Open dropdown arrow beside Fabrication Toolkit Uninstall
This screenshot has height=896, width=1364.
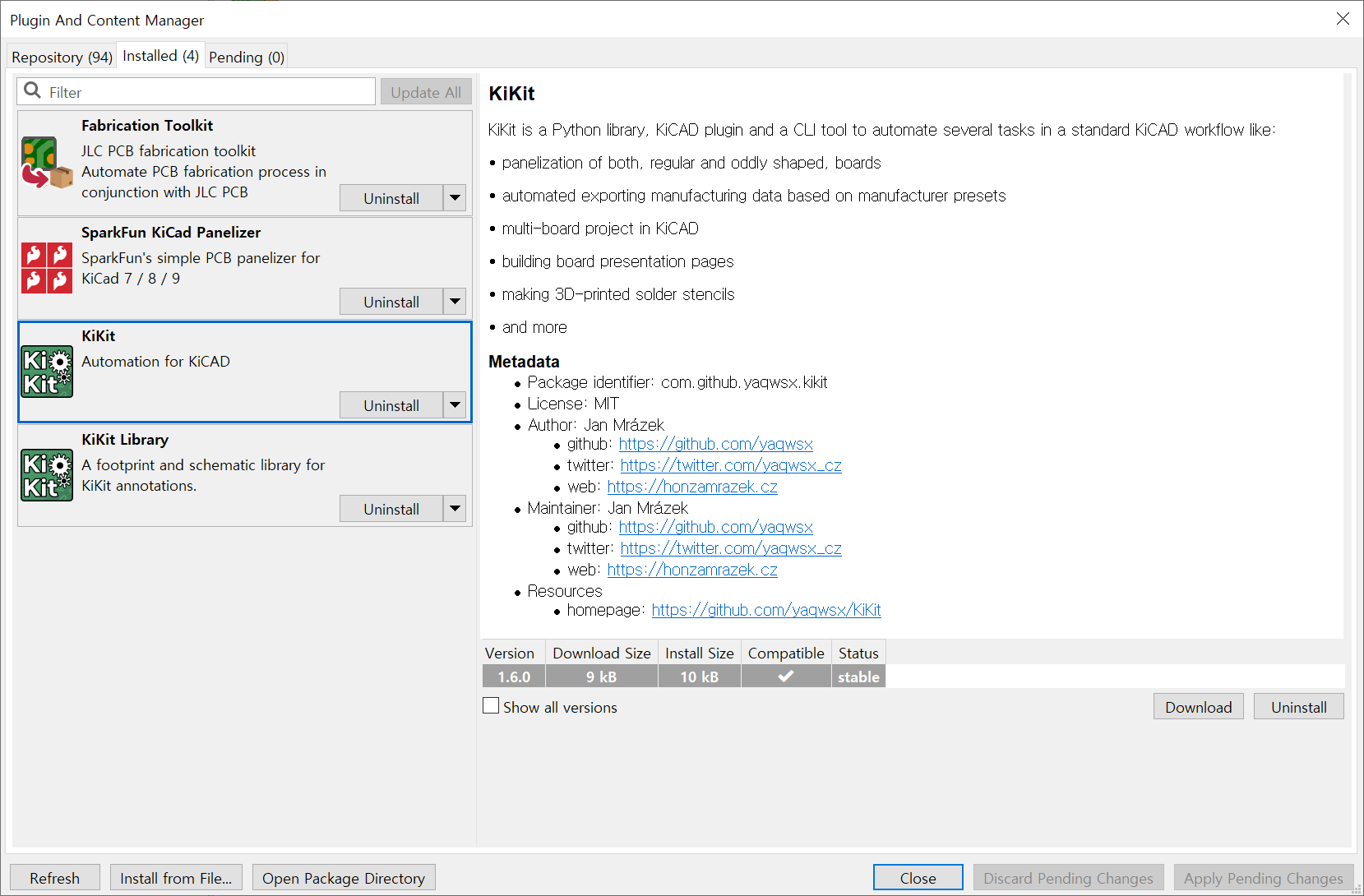pos(455,198)
